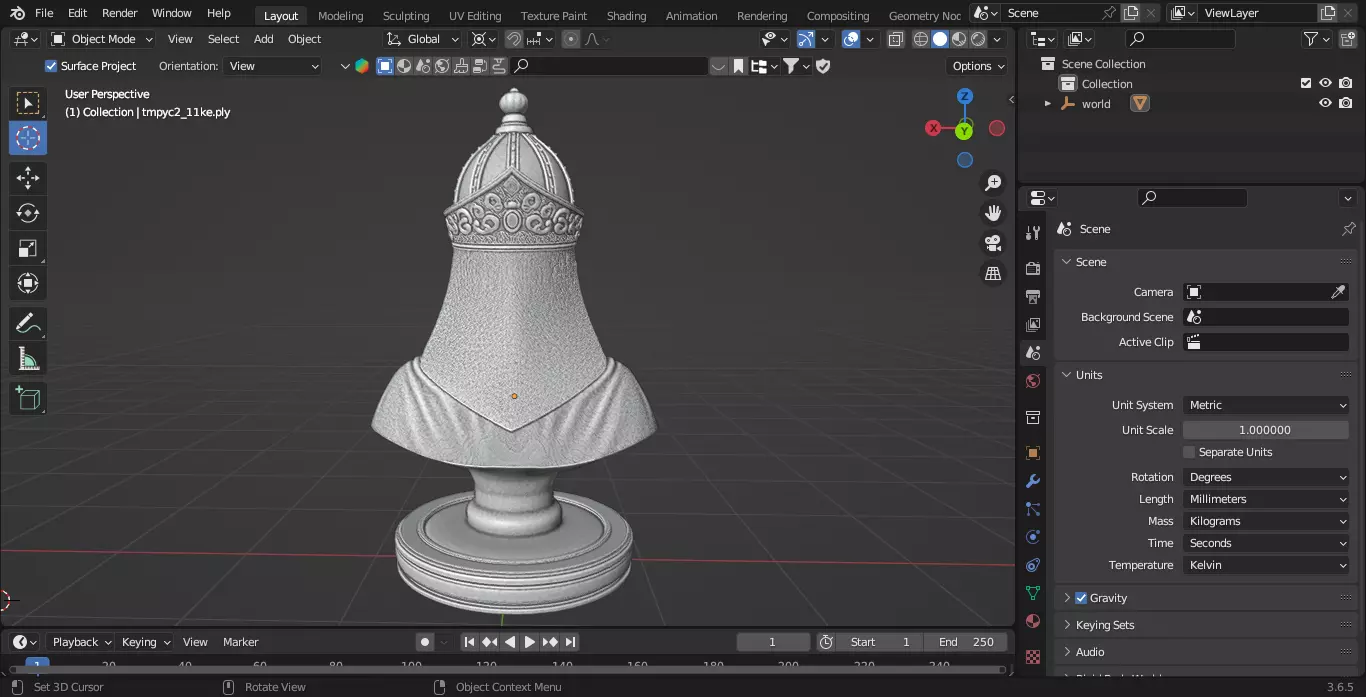Open the Render properties tab
The image size is (1366, 697).
tap(1033, 269)
